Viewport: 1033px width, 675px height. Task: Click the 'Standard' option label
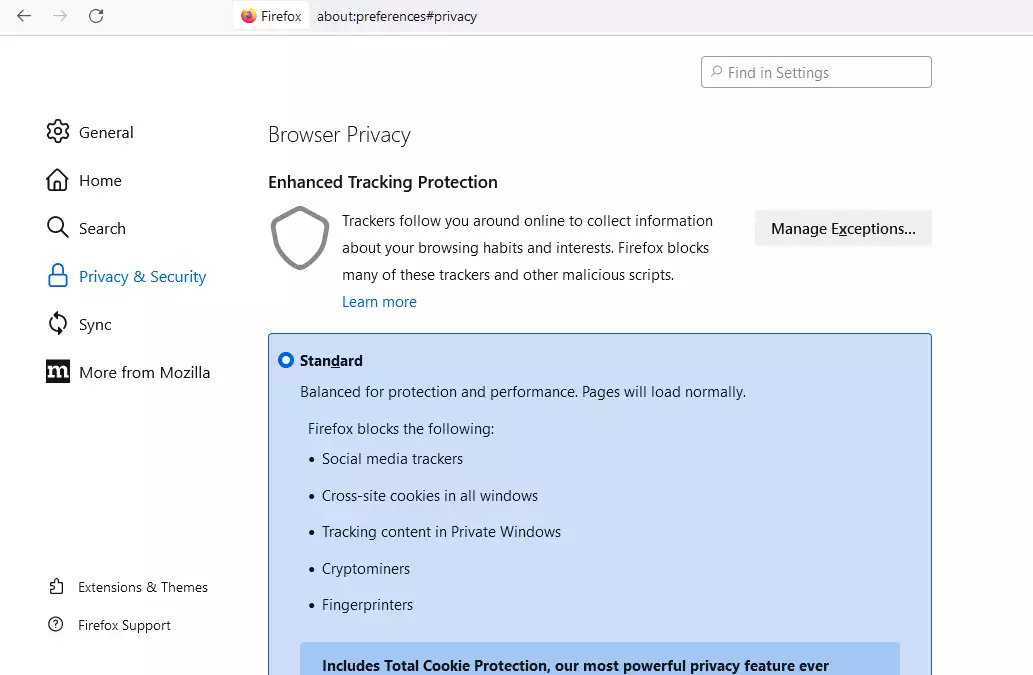(x=331, y=361)
